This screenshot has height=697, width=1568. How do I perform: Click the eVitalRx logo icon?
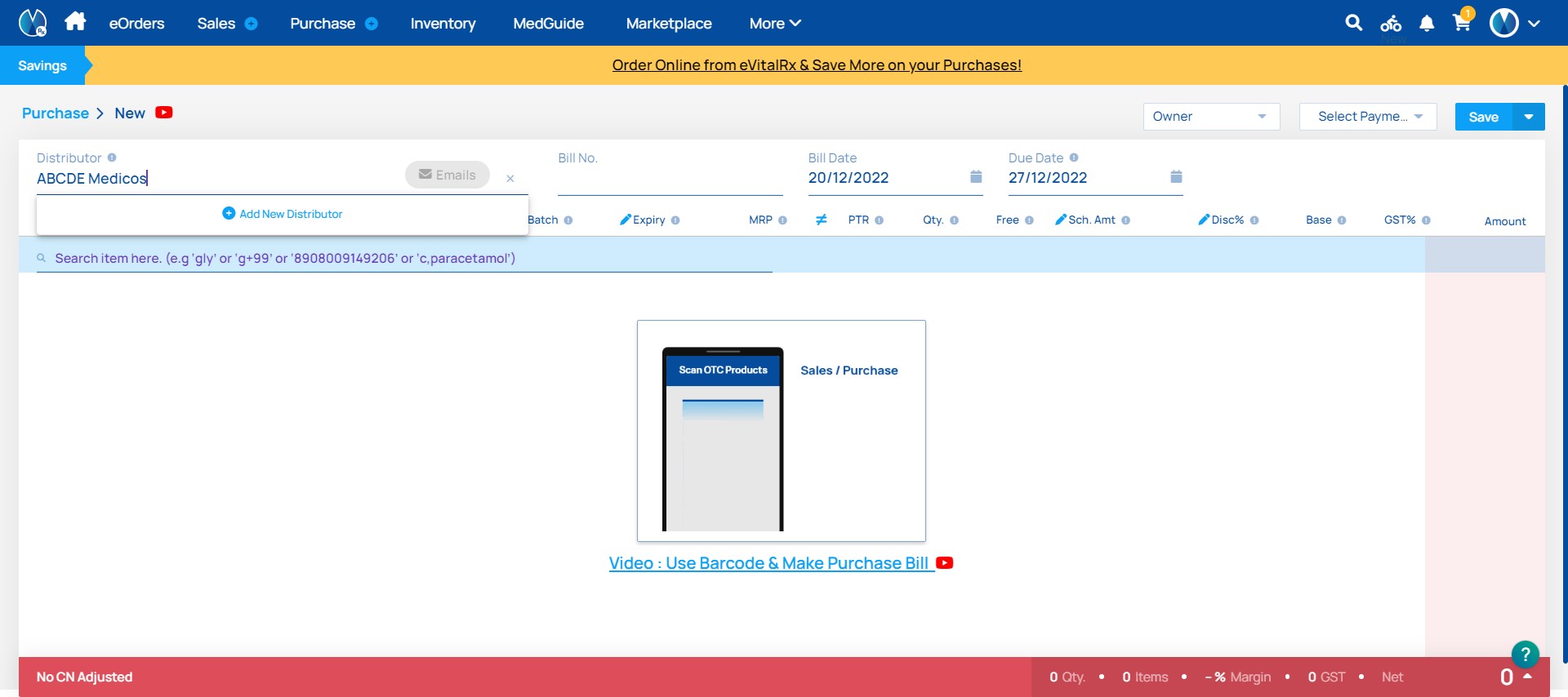(x=33, y=23)
